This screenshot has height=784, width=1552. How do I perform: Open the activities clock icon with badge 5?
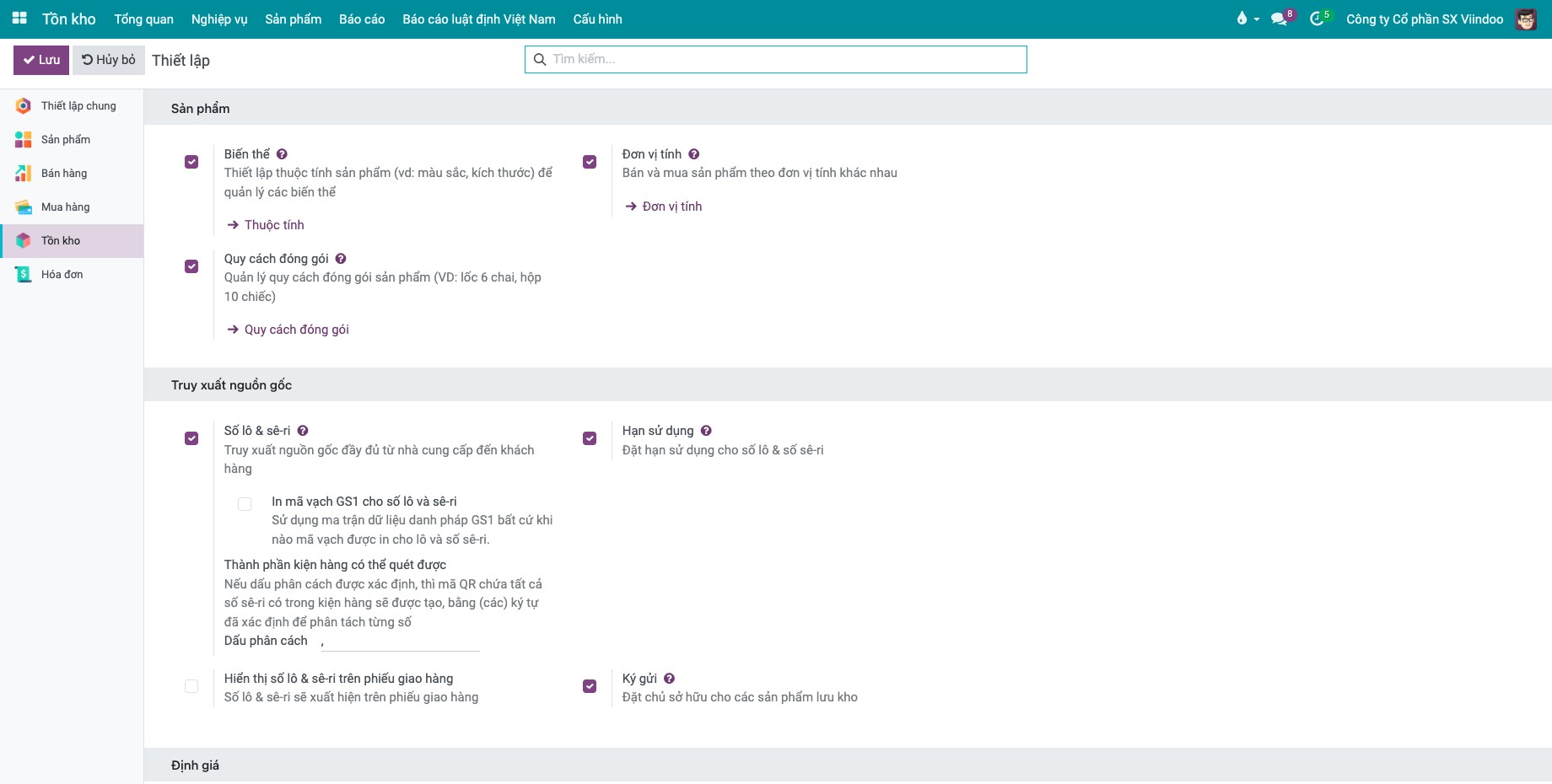[x=1319, y=19]
